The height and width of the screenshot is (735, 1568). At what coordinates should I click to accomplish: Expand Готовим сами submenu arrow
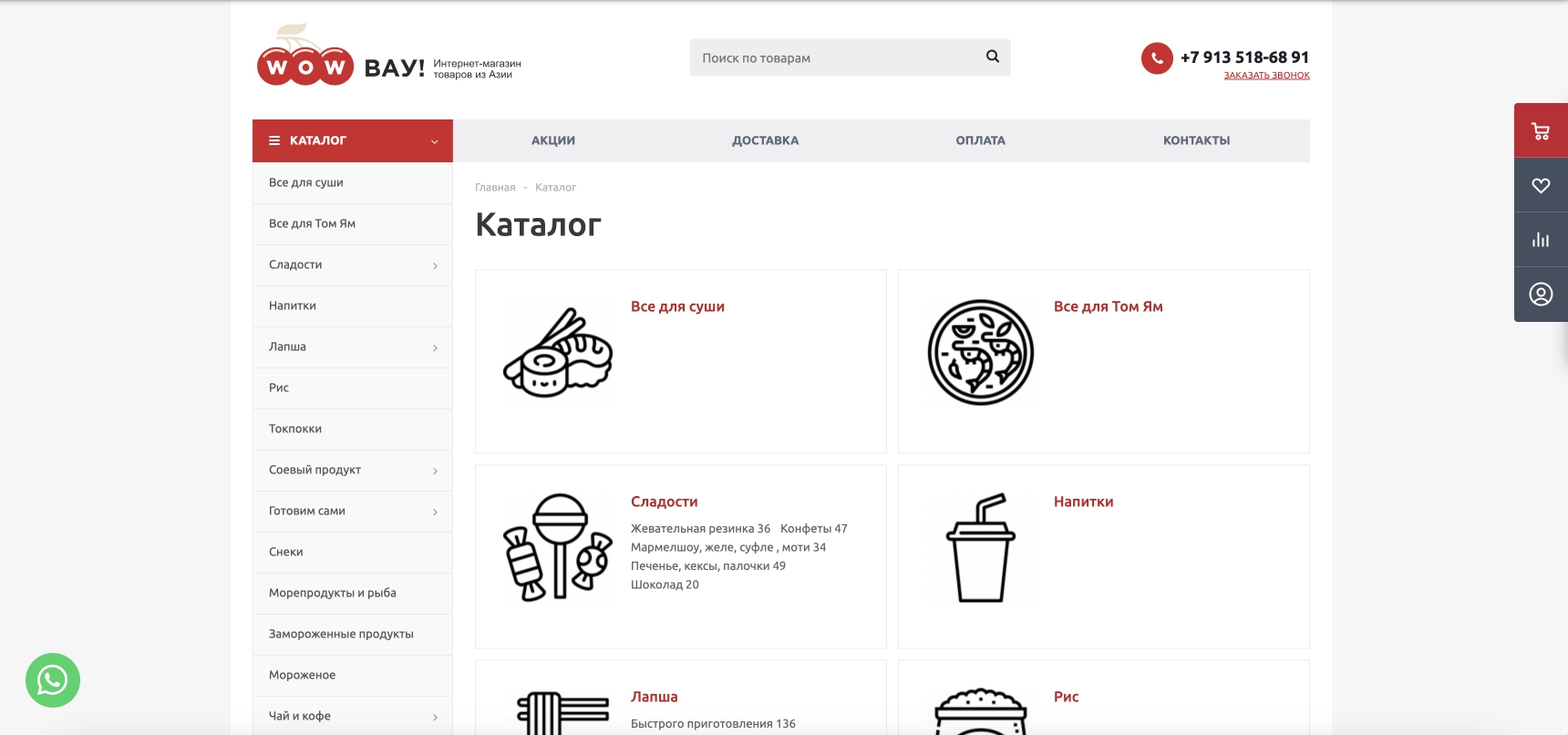tap(435, 512)
